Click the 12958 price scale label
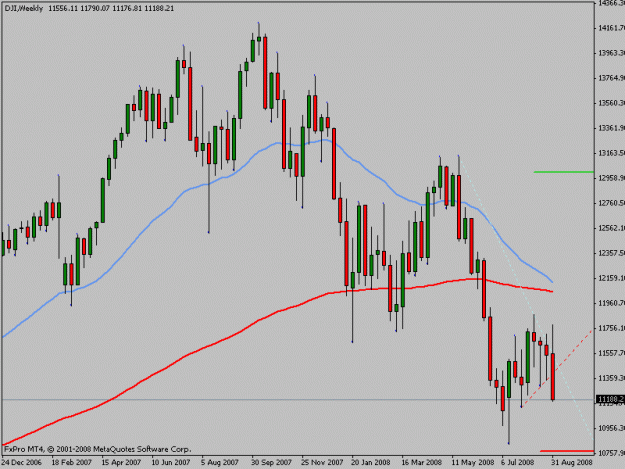 611,178
